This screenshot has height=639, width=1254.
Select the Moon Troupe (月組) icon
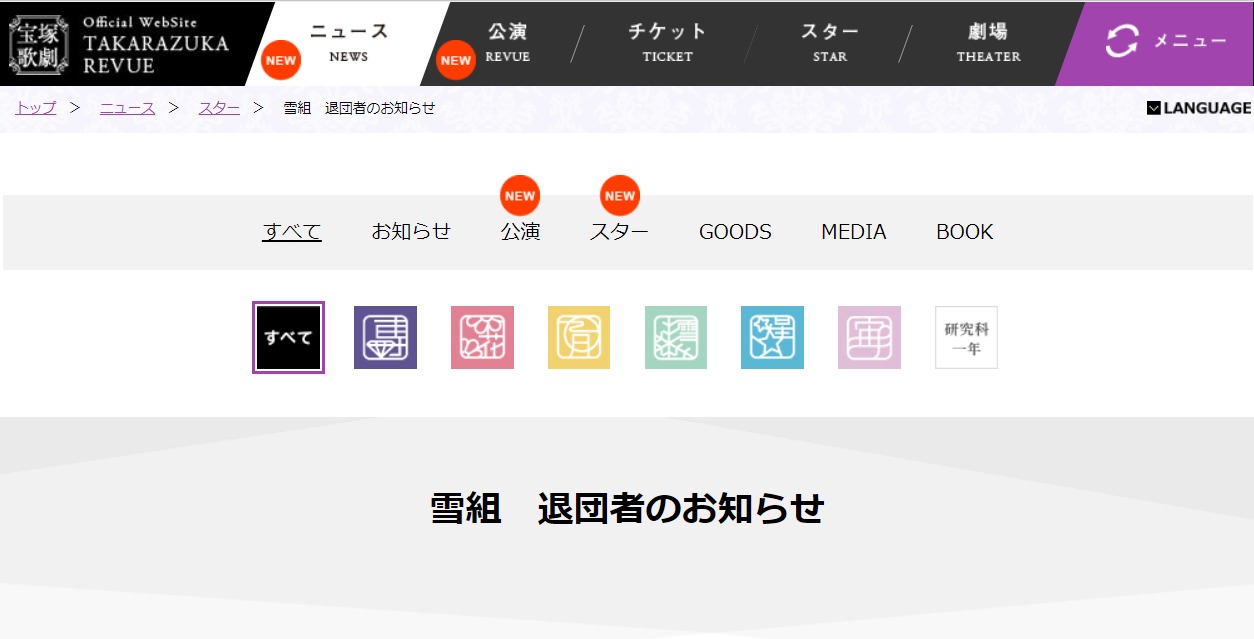(579, 337)
